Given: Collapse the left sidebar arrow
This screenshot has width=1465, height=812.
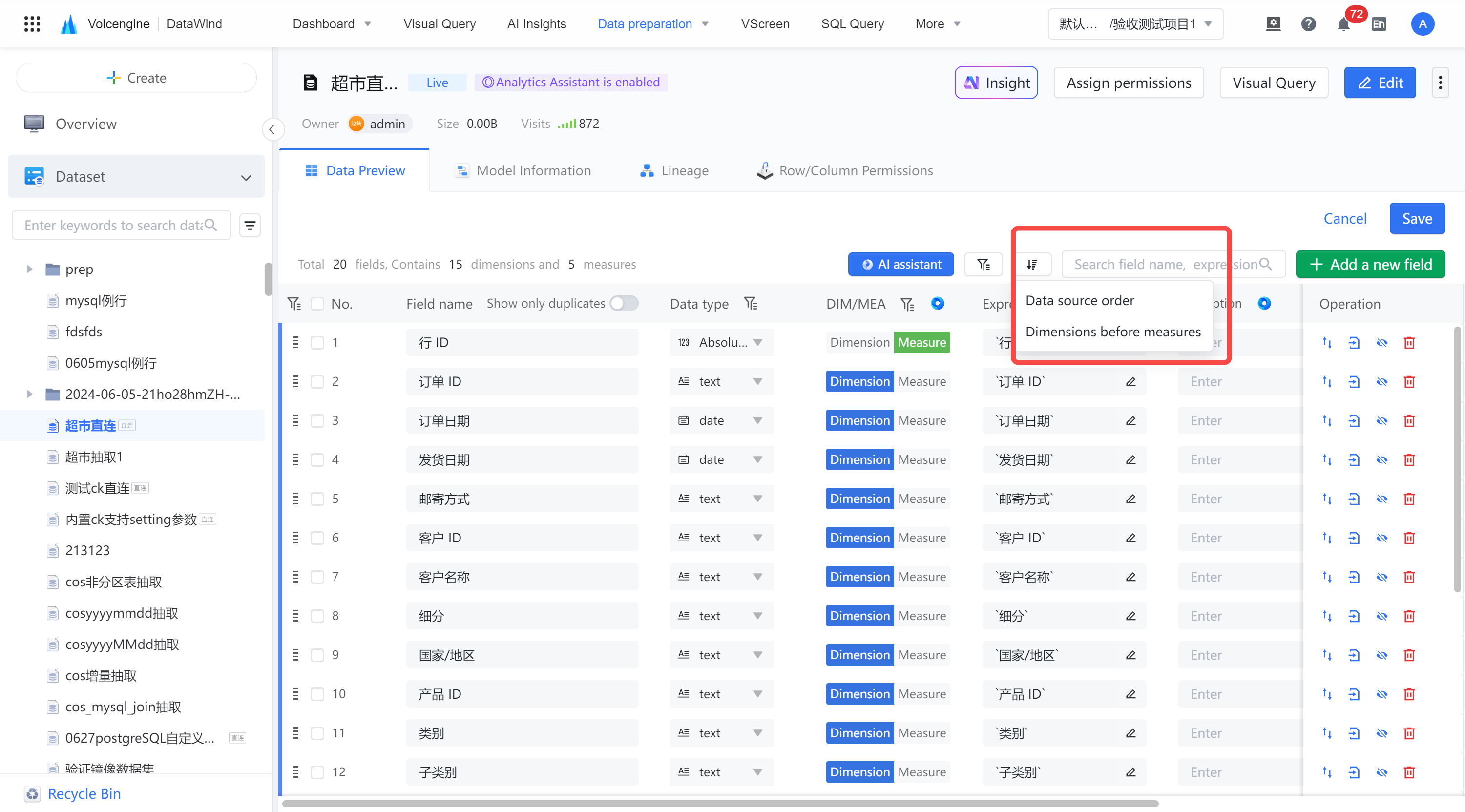Looking at the screenshot, I should [272, 129].
